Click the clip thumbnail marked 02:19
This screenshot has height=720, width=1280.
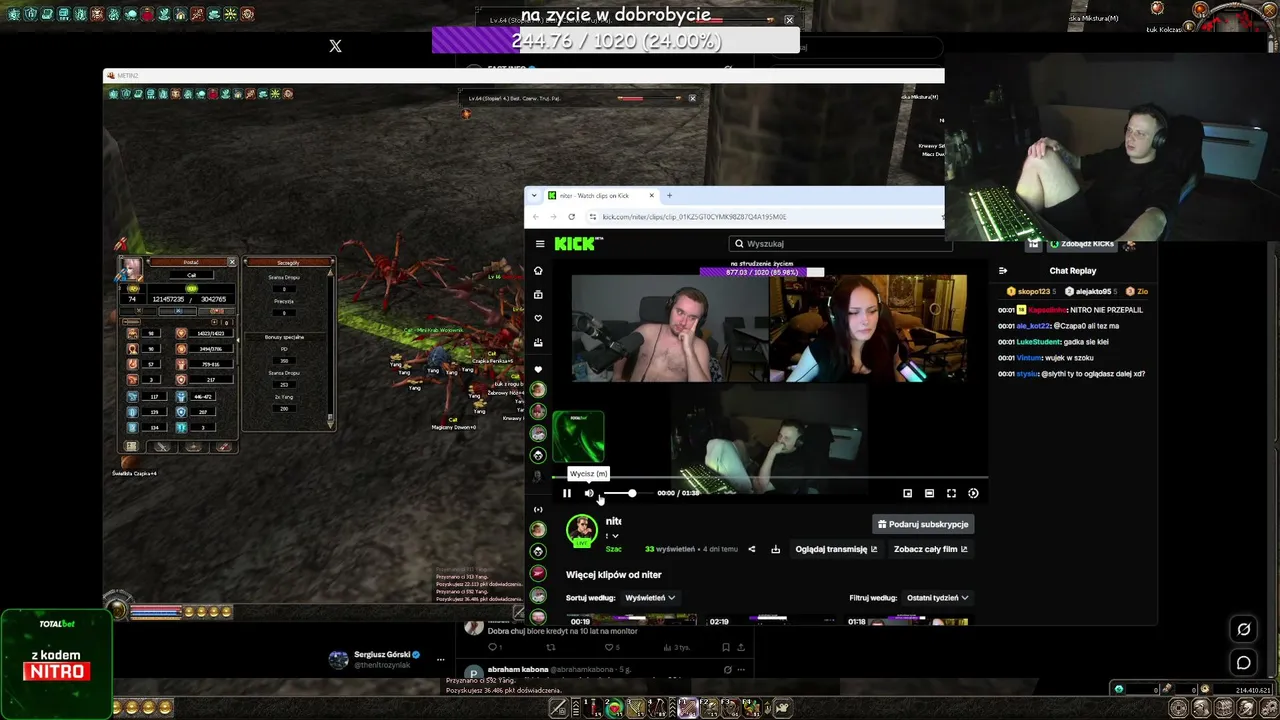(x=771, y=621)
